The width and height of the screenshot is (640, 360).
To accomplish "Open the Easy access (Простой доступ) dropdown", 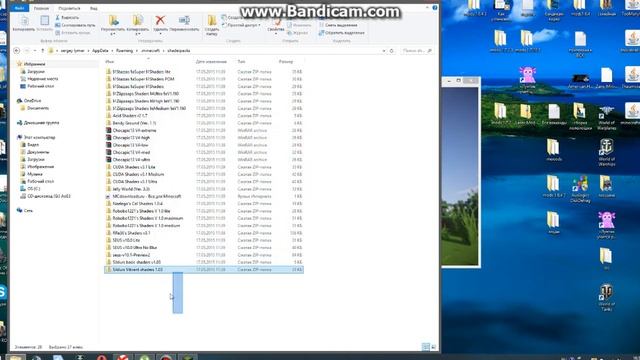I will pos(241,25).
